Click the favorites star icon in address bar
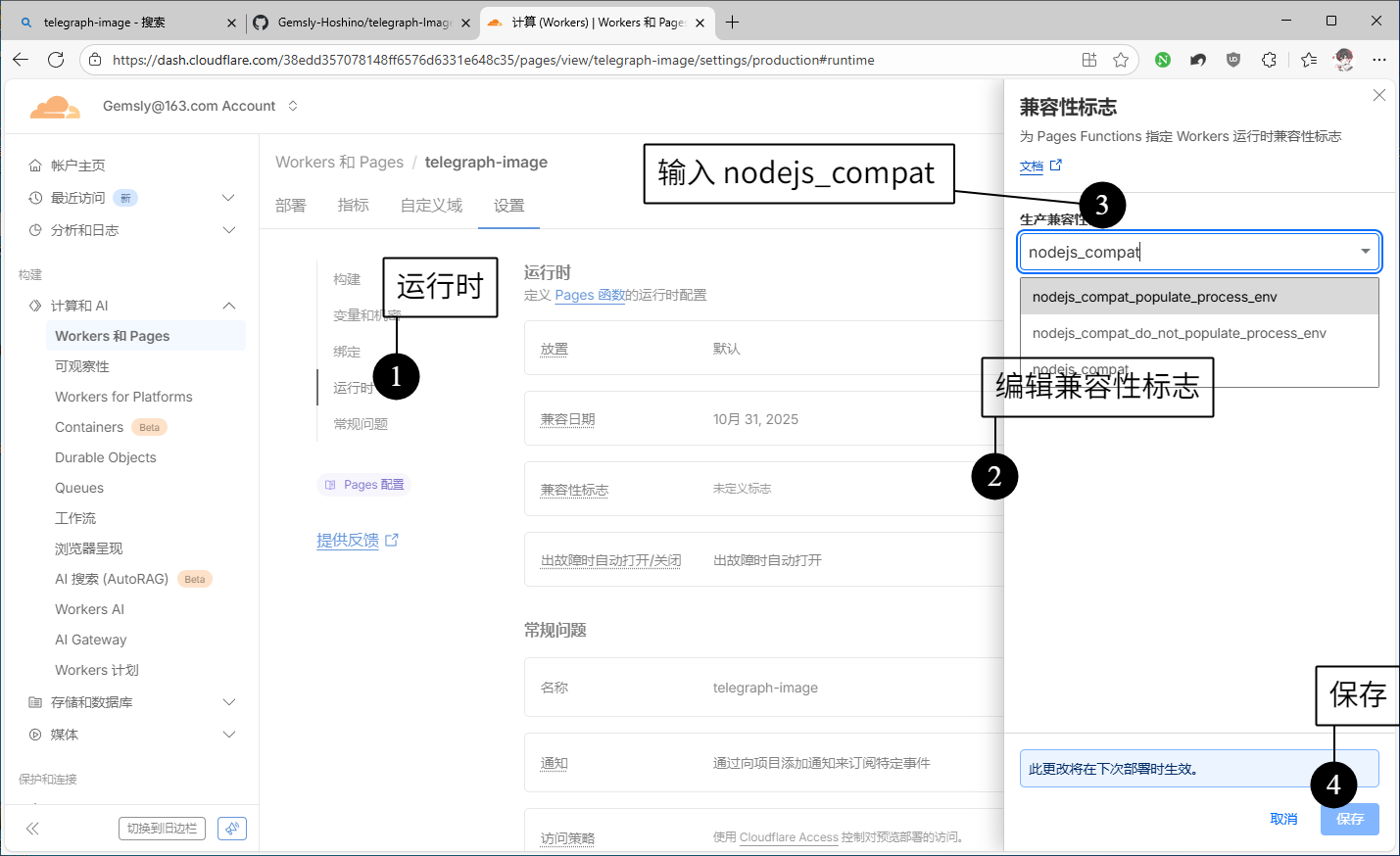 1121,60
